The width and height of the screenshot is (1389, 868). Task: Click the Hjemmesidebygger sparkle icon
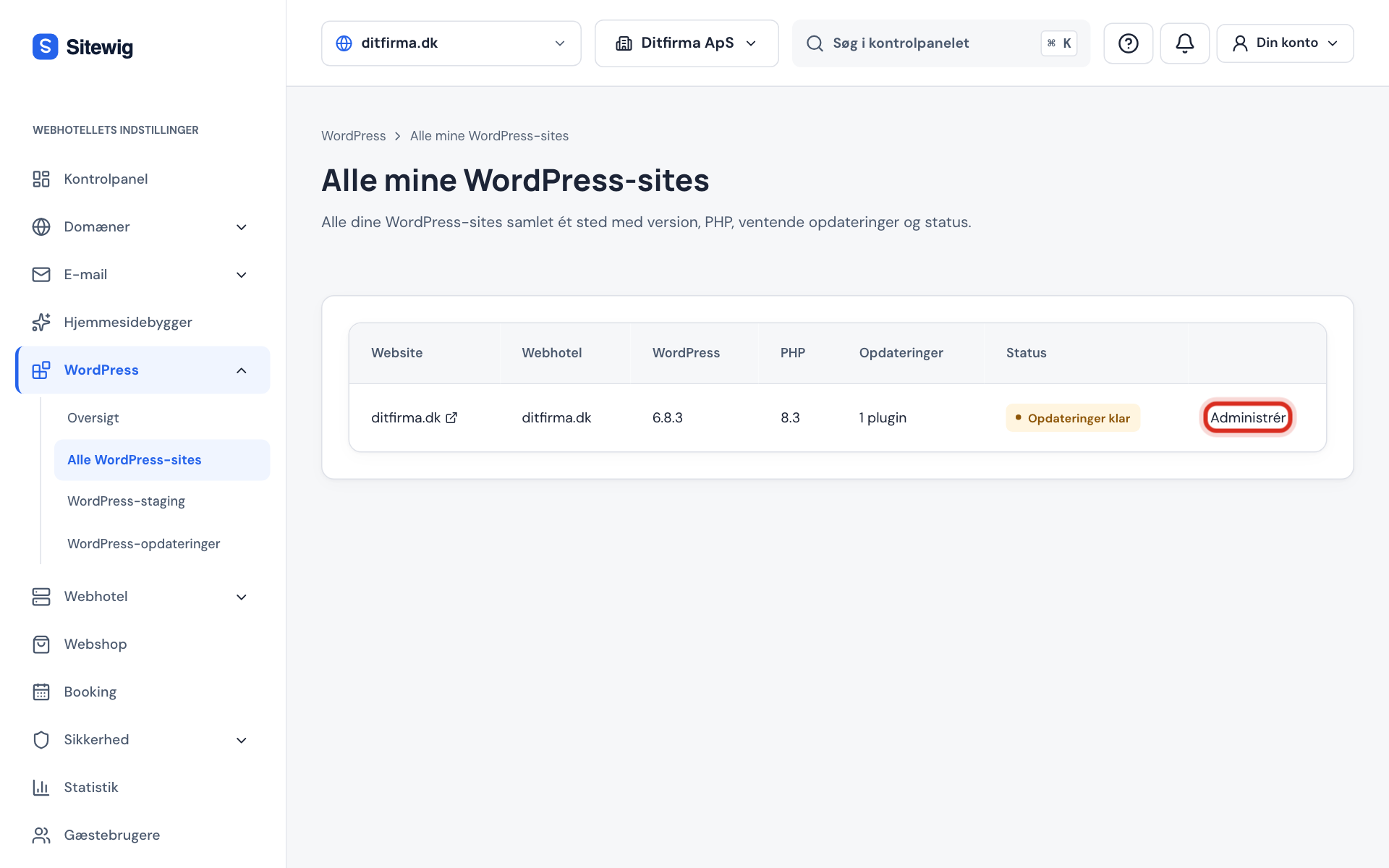[41, 322]
